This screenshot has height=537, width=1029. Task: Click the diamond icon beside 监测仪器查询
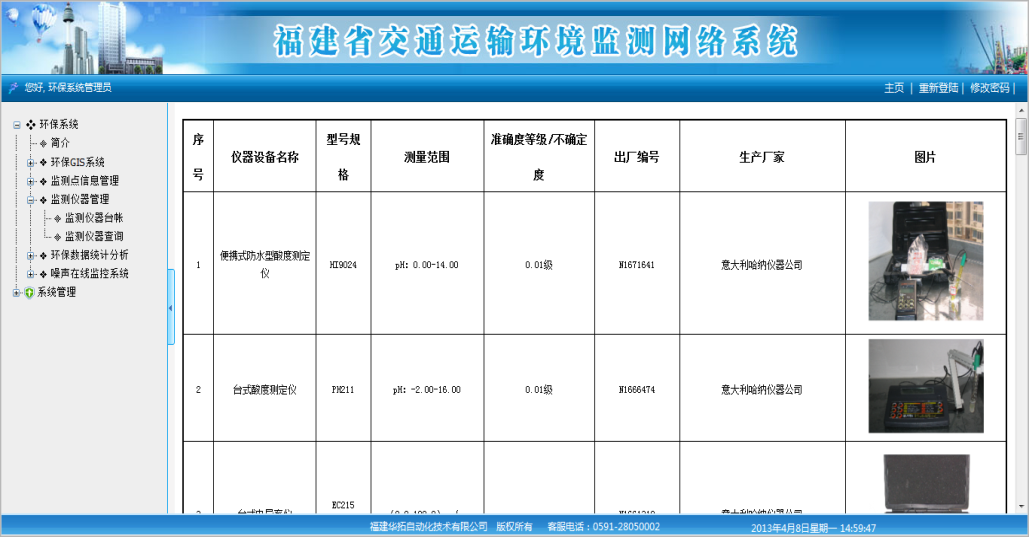pos(57,237)
